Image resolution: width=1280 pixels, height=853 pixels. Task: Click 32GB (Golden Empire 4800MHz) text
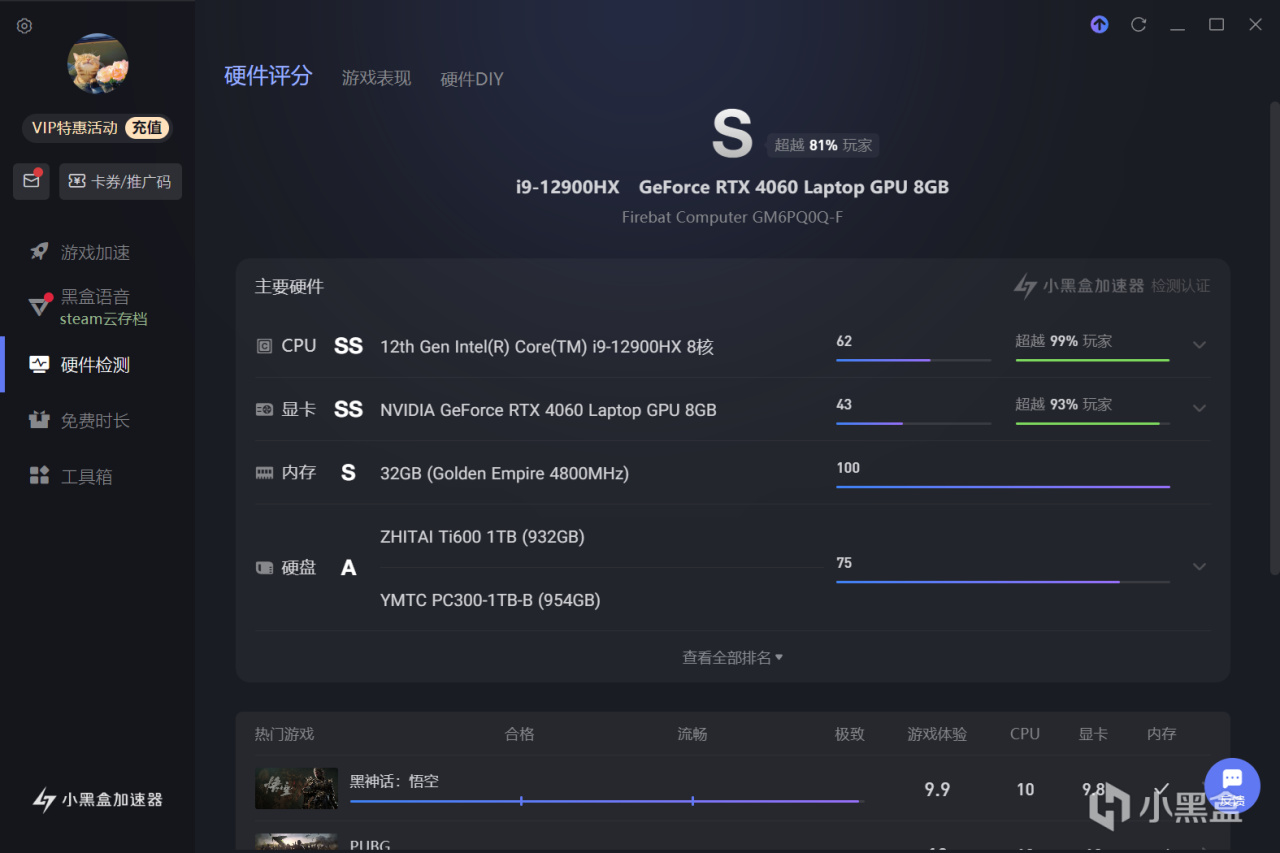point(504,473)
